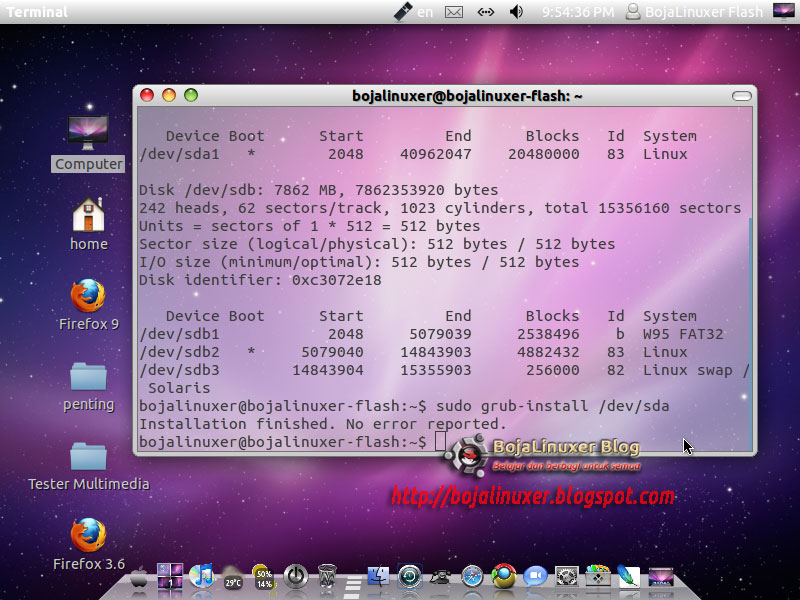Open the trash bin in dock
800x600 pixels.
tap(327, 577)
